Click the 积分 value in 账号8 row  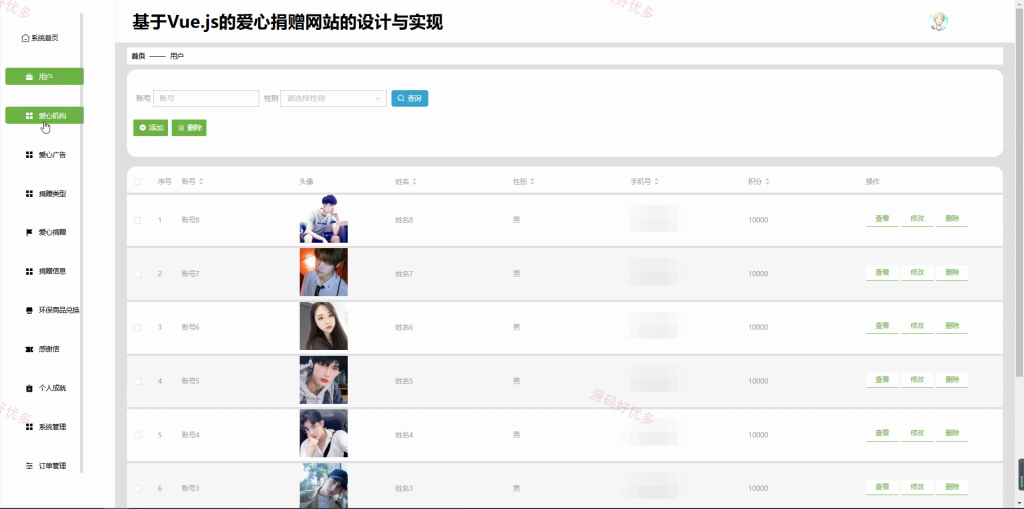(x=758, y=220)
